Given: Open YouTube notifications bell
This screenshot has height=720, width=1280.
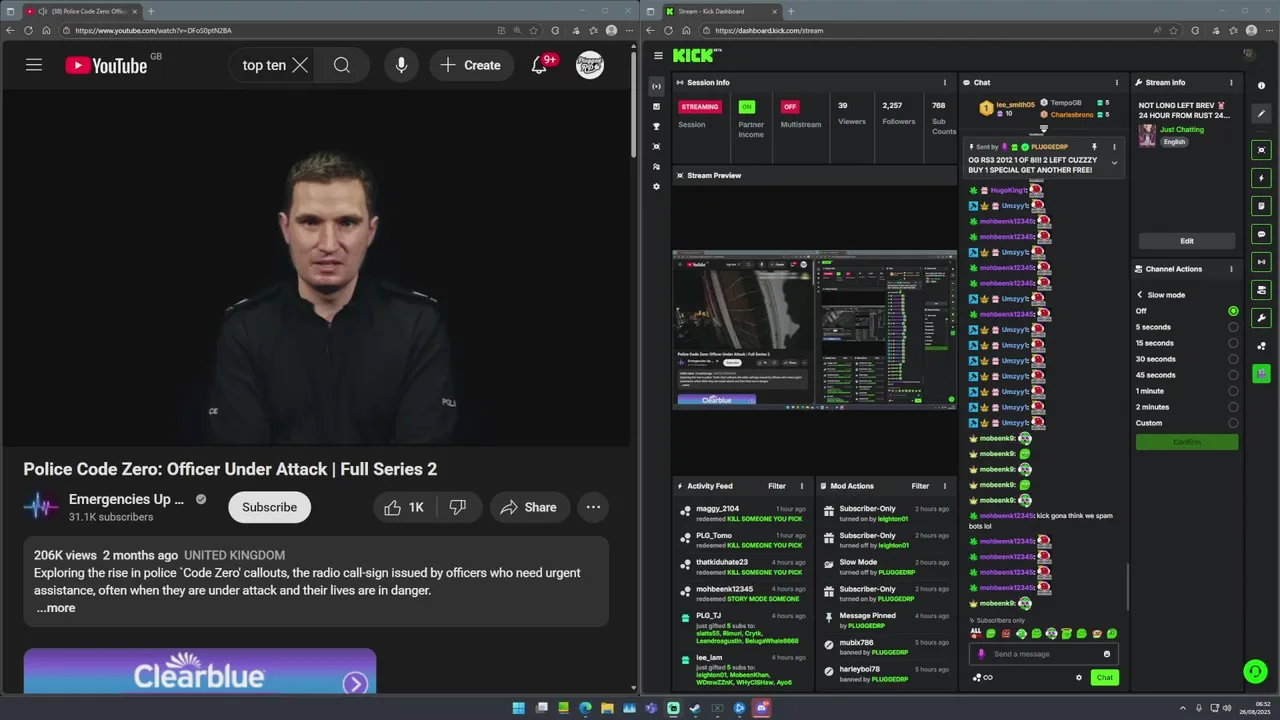Looking at the screenshot, I should [539, 65].
